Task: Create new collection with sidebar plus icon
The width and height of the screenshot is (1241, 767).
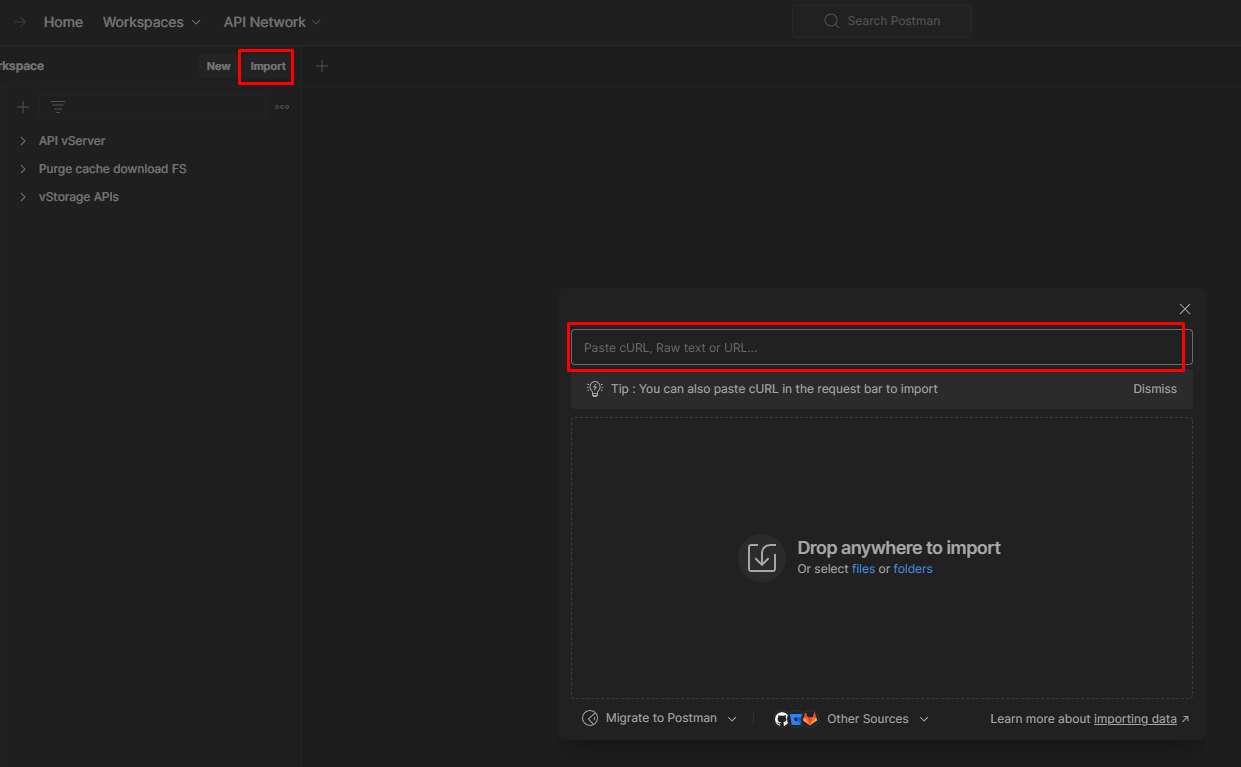Action: click(23, 107)
